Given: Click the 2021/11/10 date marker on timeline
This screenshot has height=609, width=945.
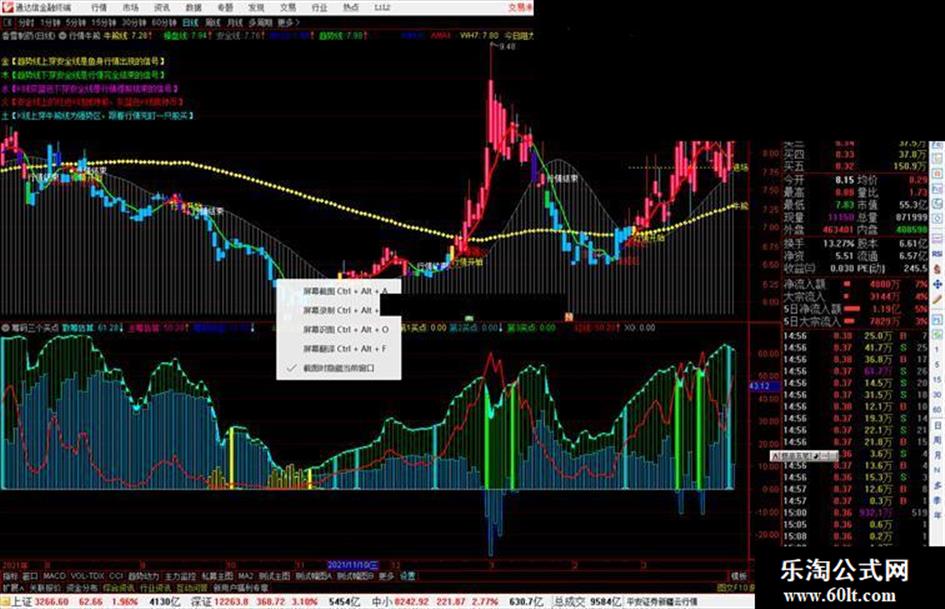Looking at the screenshot, I should 353,566.
